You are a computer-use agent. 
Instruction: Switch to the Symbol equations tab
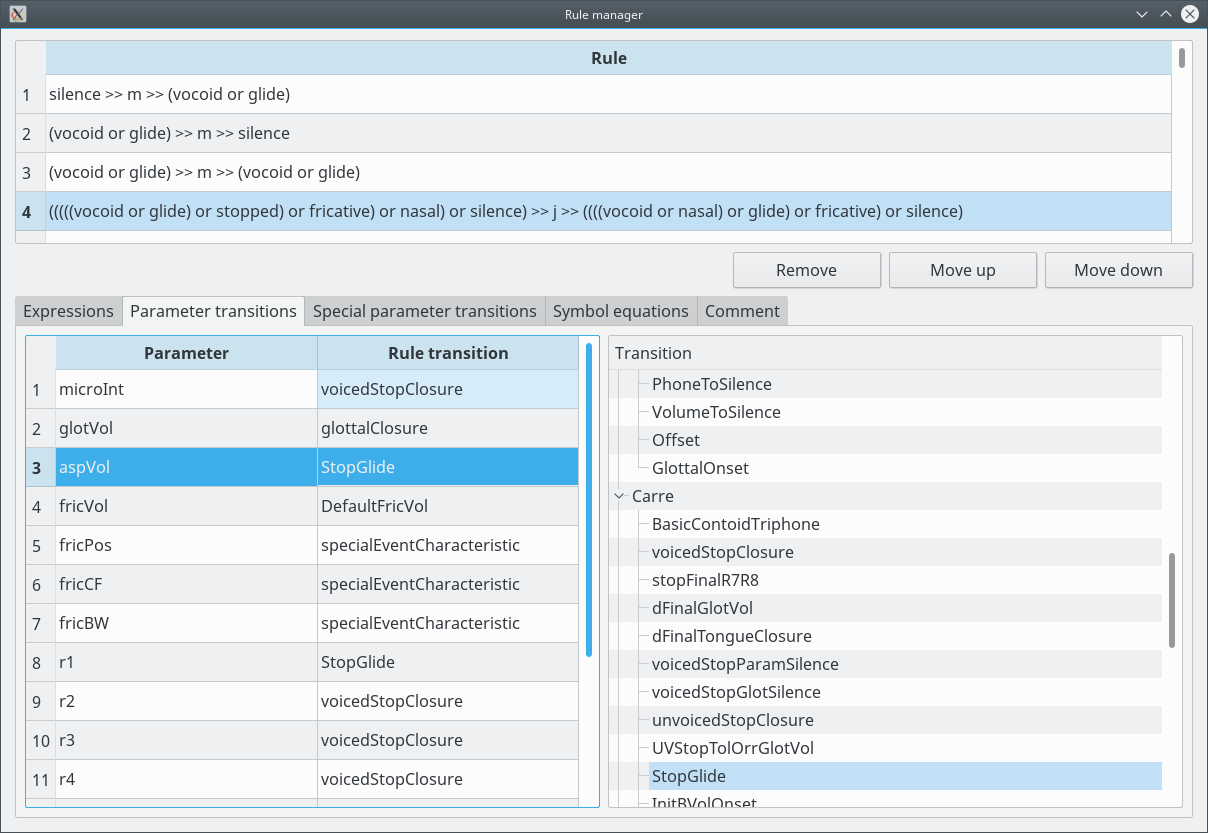(x=621, y=311)
